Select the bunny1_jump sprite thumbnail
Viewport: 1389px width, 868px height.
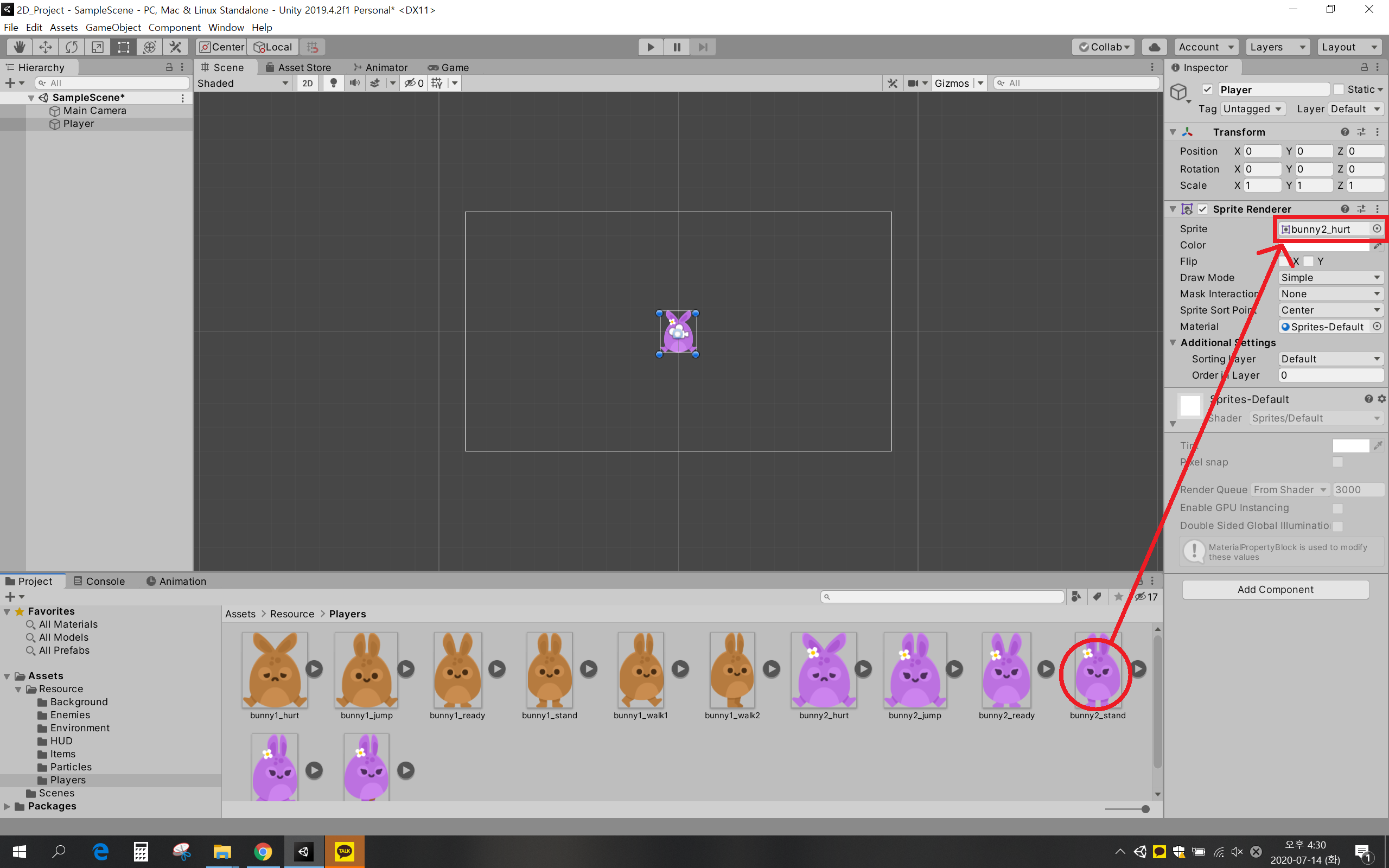[x=366, y=670]
